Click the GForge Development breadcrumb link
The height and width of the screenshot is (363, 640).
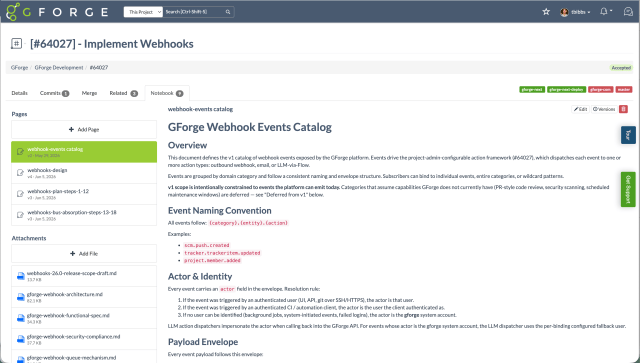click(x=59, y=68)
